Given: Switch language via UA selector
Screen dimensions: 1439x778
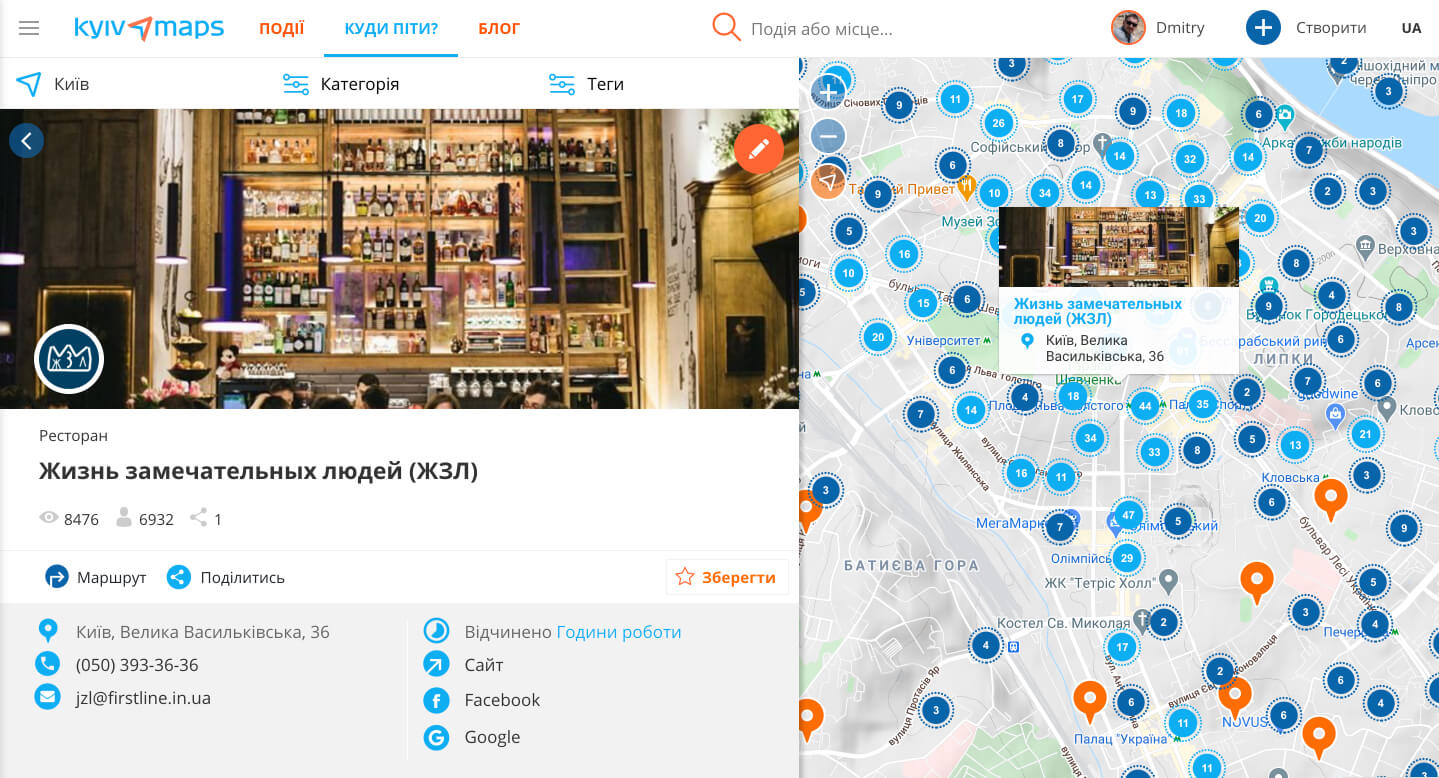Looking at the screenshot, I should tap(1410, 28).
